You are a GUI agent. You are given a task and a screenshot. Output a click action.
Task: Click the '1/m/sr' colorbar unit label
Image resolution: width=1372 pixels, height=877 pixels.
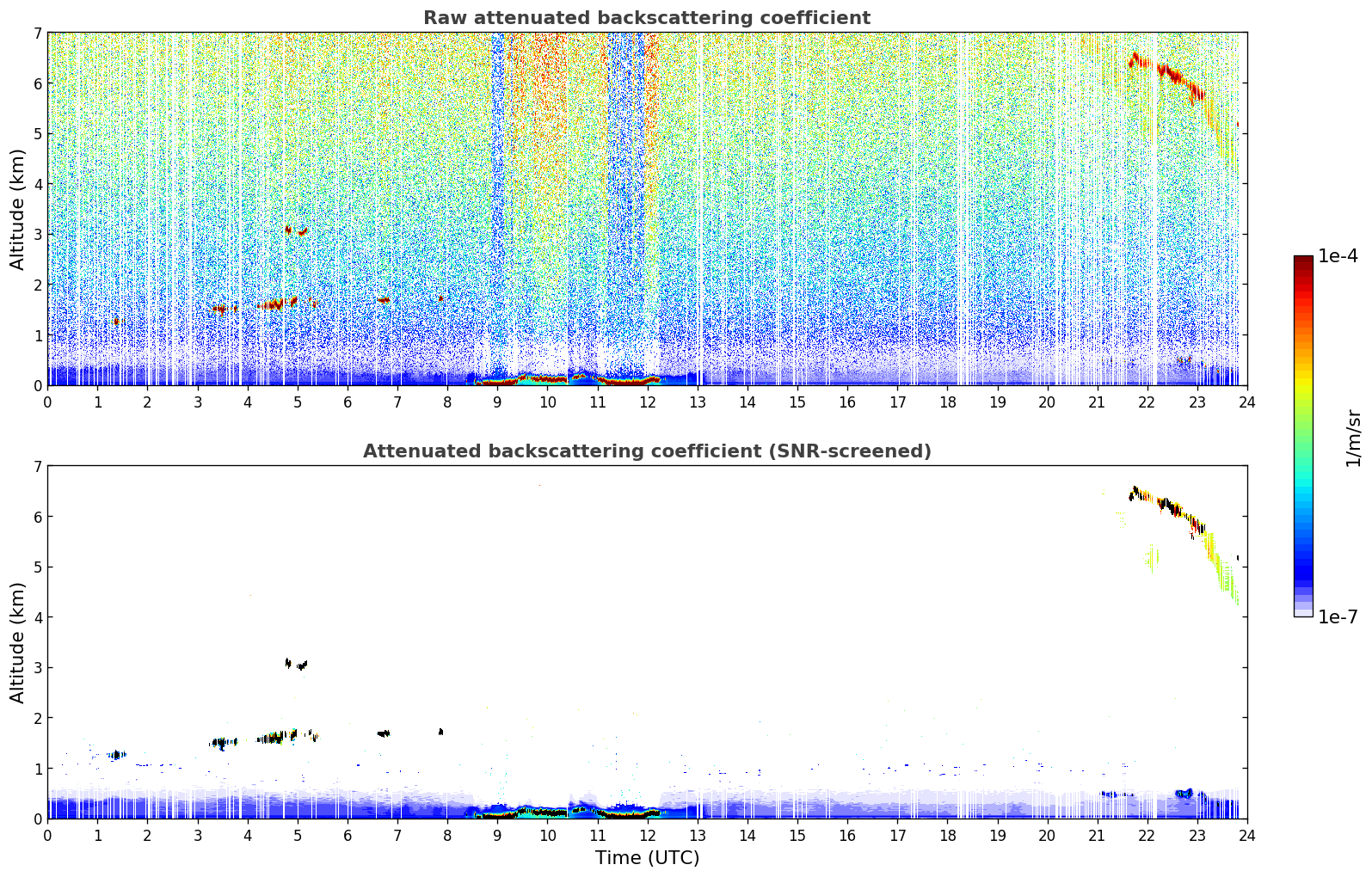(x=1354, y=438)
